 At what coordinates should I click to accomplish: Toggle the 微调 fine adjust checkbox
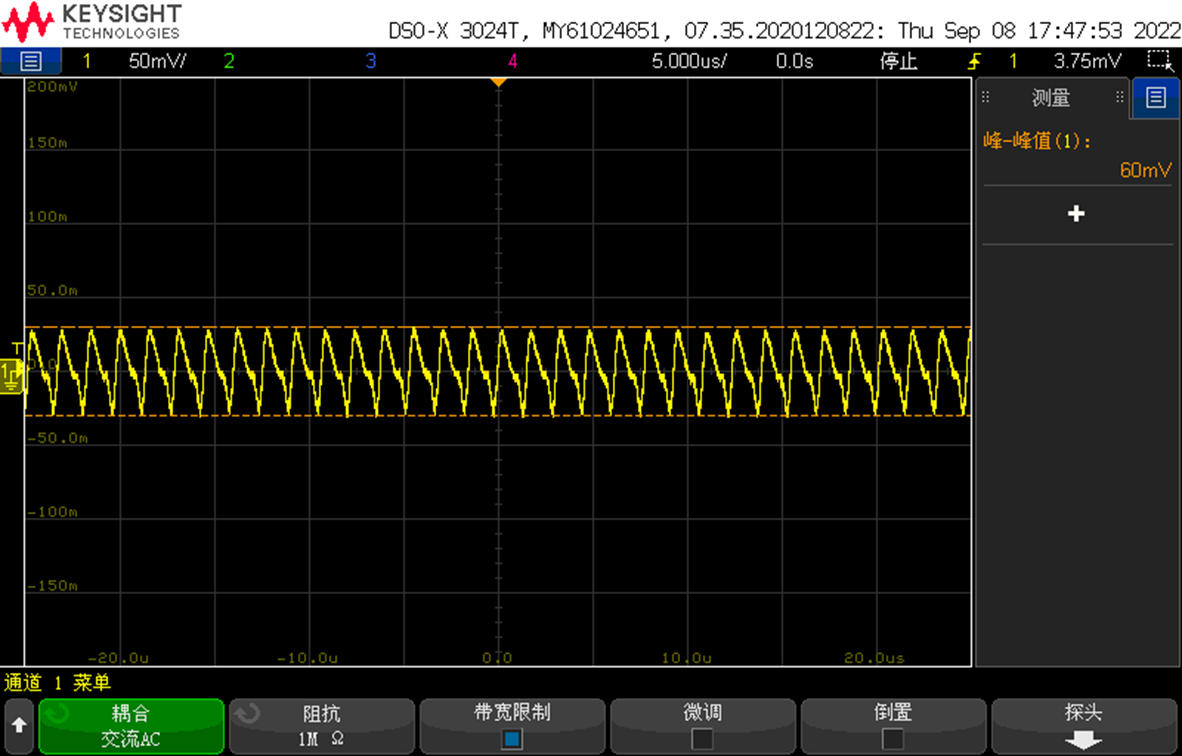[703, 739]
